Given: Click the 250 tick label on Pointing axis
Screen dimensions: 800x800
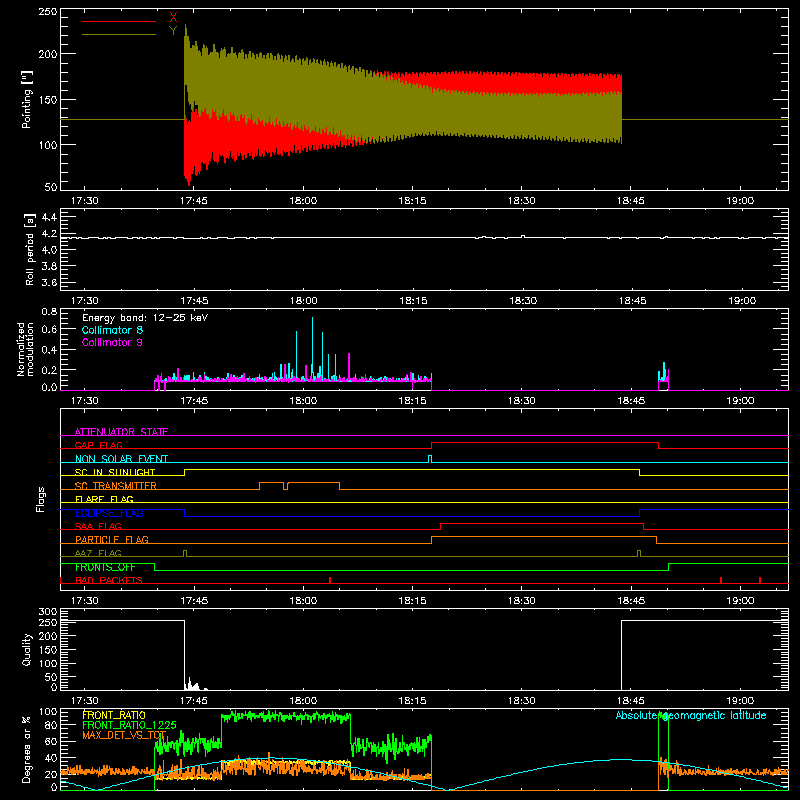Looking at the screenshot, I should coord(47,12).
